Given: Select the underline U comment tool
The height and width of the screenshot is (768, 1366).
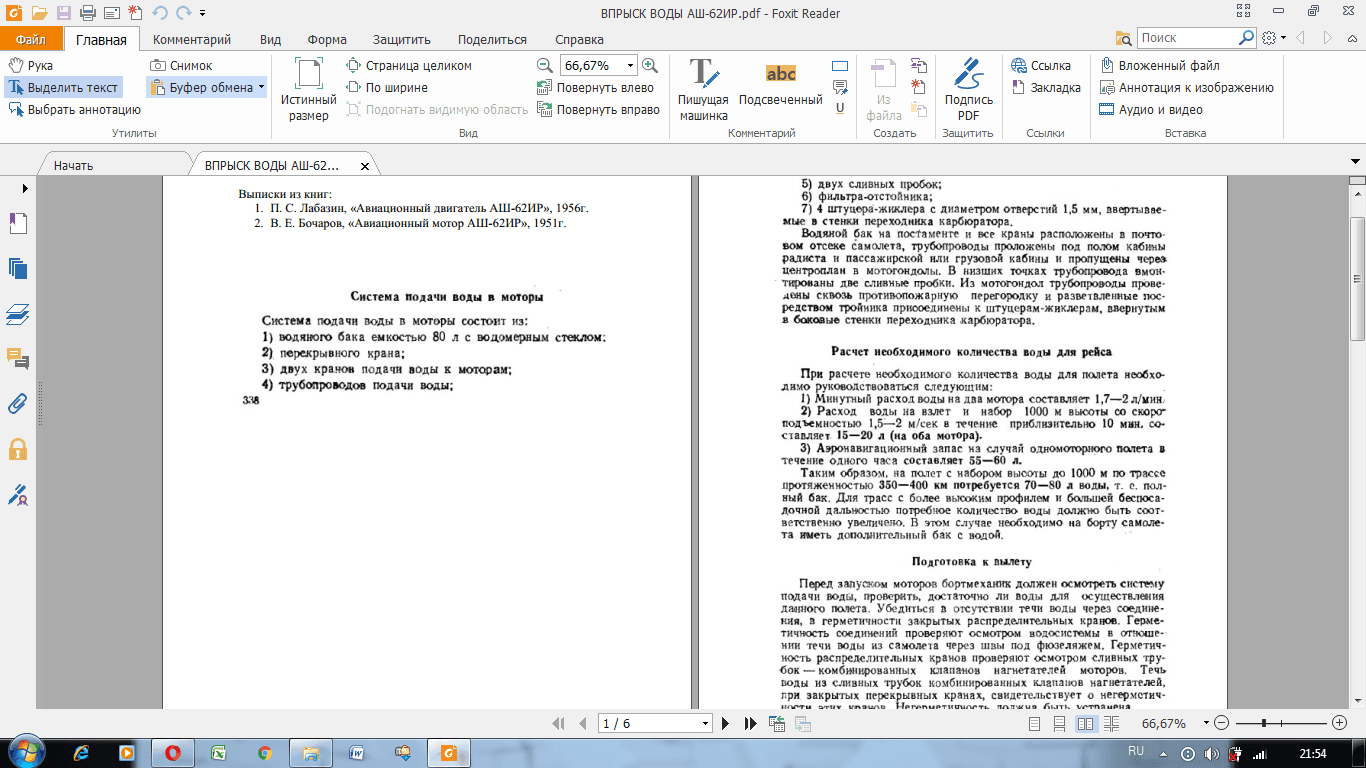Looking at the screenshot, I should 840,108.
